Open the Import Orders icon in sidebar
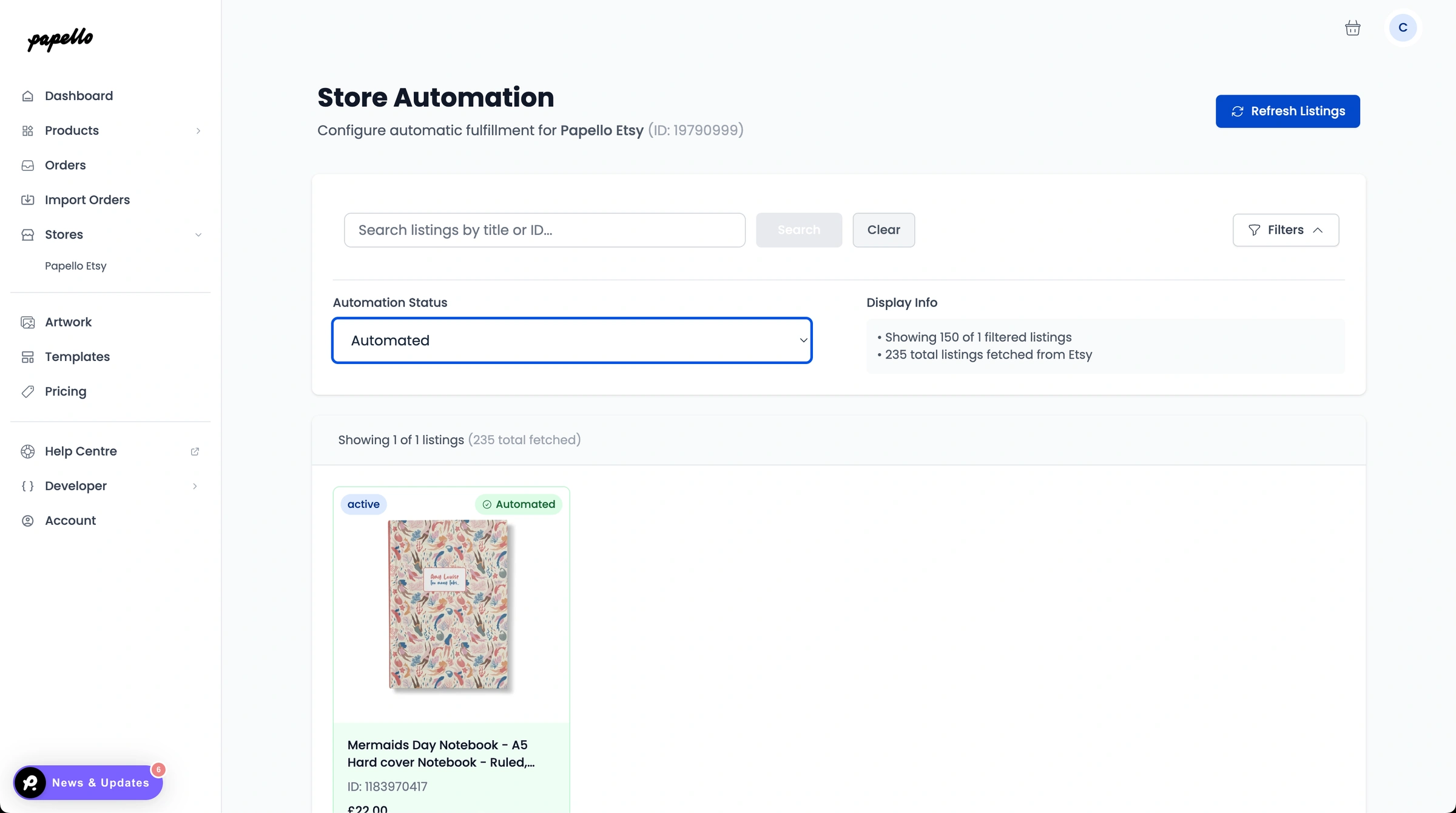This screenshot has height=813, width=1456. [x=29, y=199]
